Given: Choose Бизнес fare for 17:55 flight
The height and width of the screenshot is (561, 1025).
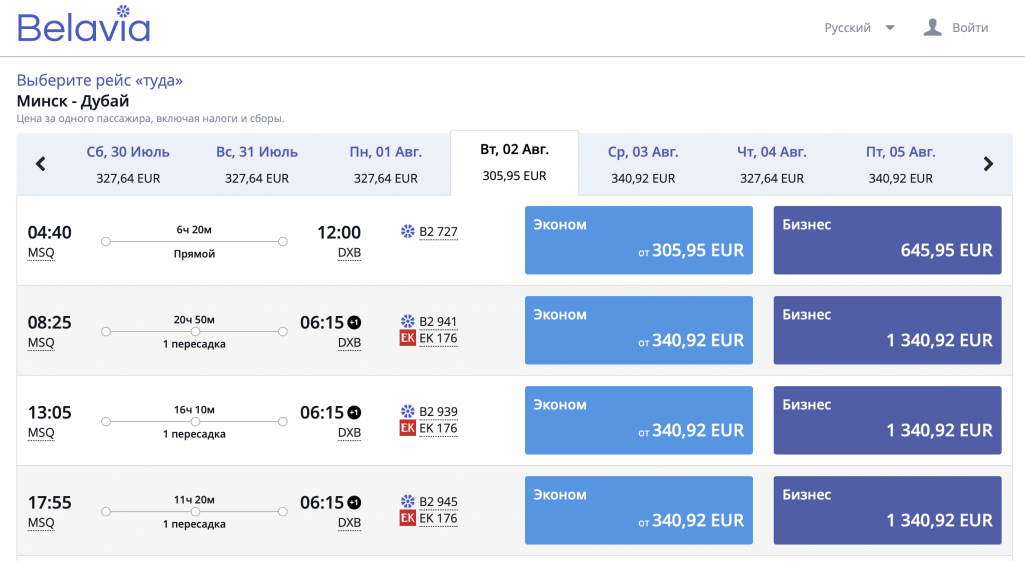Looking at the screenshot, I should (x=887, y=510).
